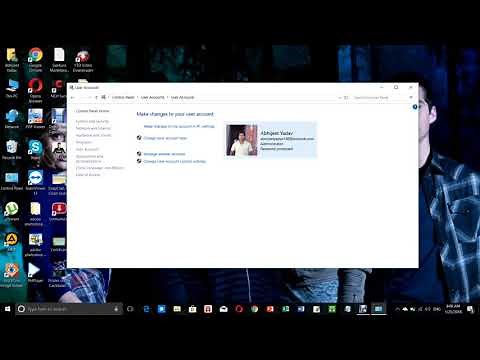Click the volume icon in system tray

428,309
